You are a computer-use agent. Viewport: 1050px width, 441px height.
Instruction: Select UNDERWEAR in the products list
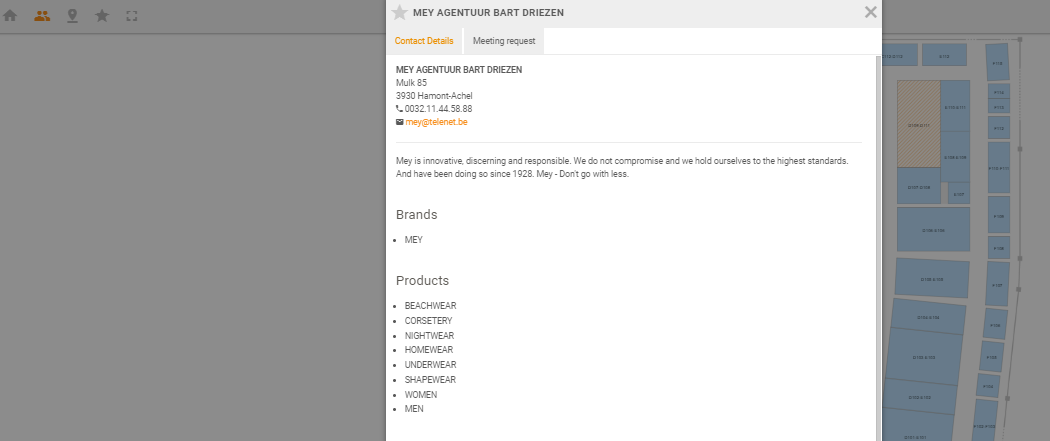point(431,365)
